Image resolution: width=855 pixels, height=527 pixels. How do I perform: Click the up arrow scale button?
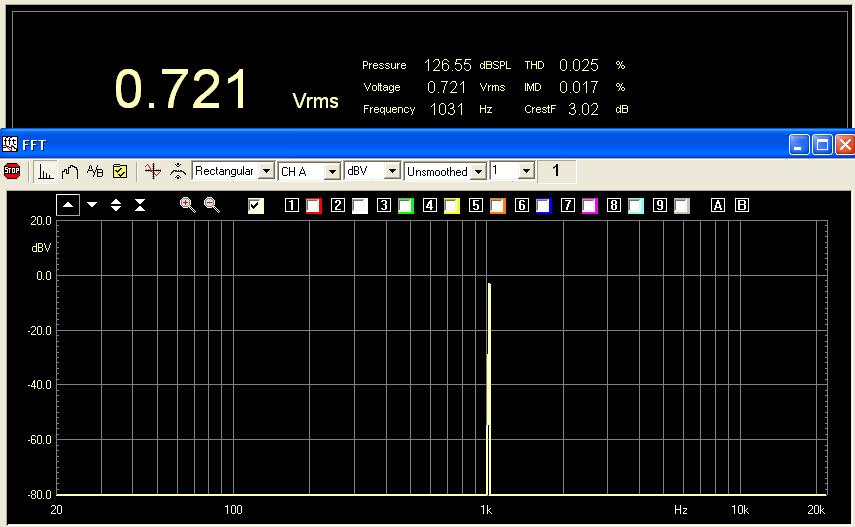(68, 204)
